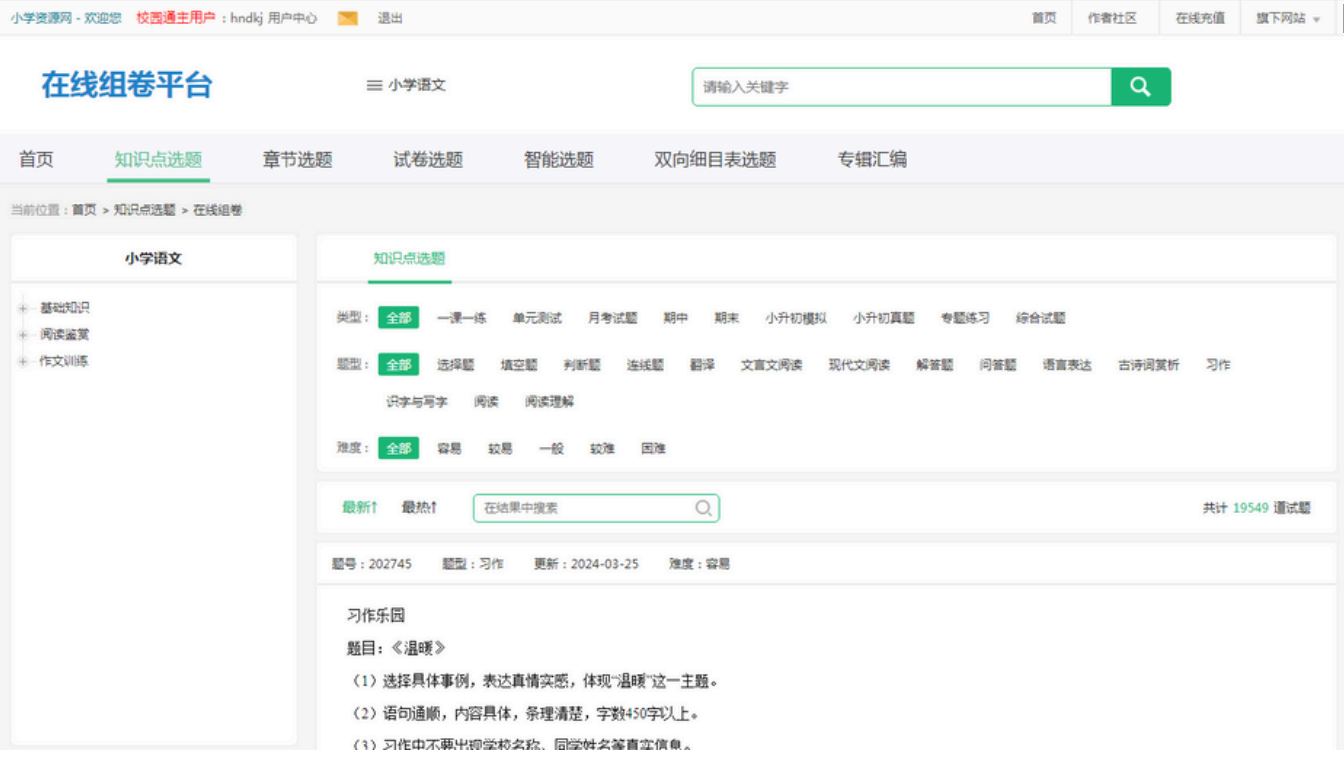Select the 知识点选题 tab in content panel

[409, 259]
